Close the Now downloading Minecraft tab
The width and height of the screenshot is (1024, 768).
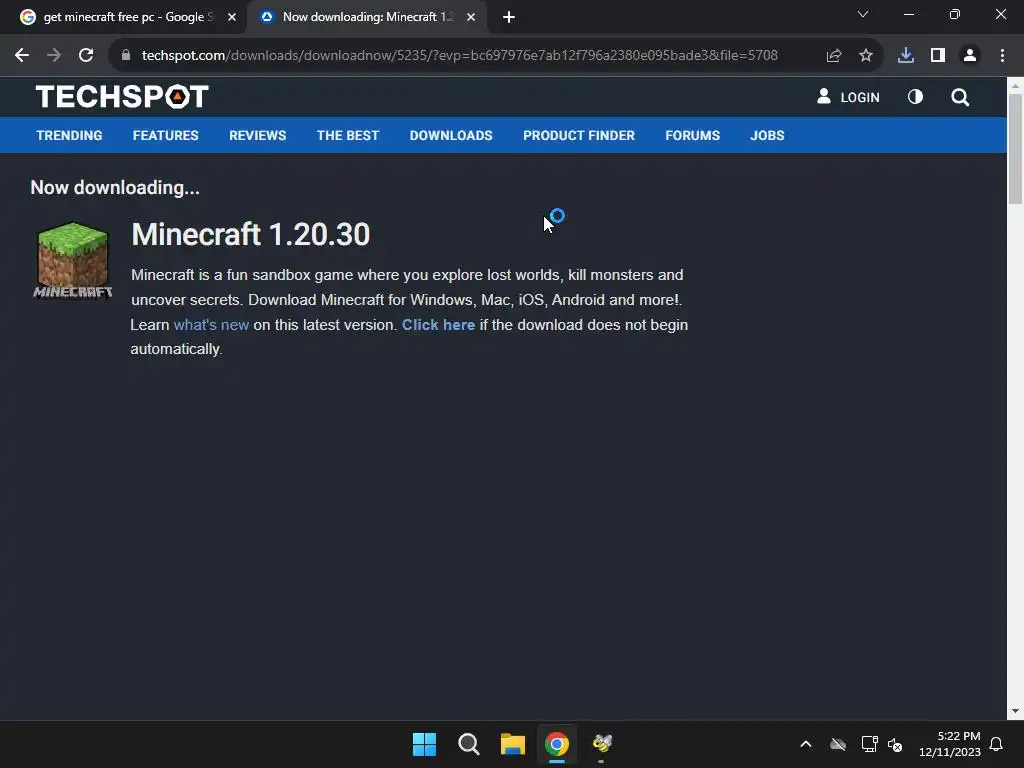[471, 17]
